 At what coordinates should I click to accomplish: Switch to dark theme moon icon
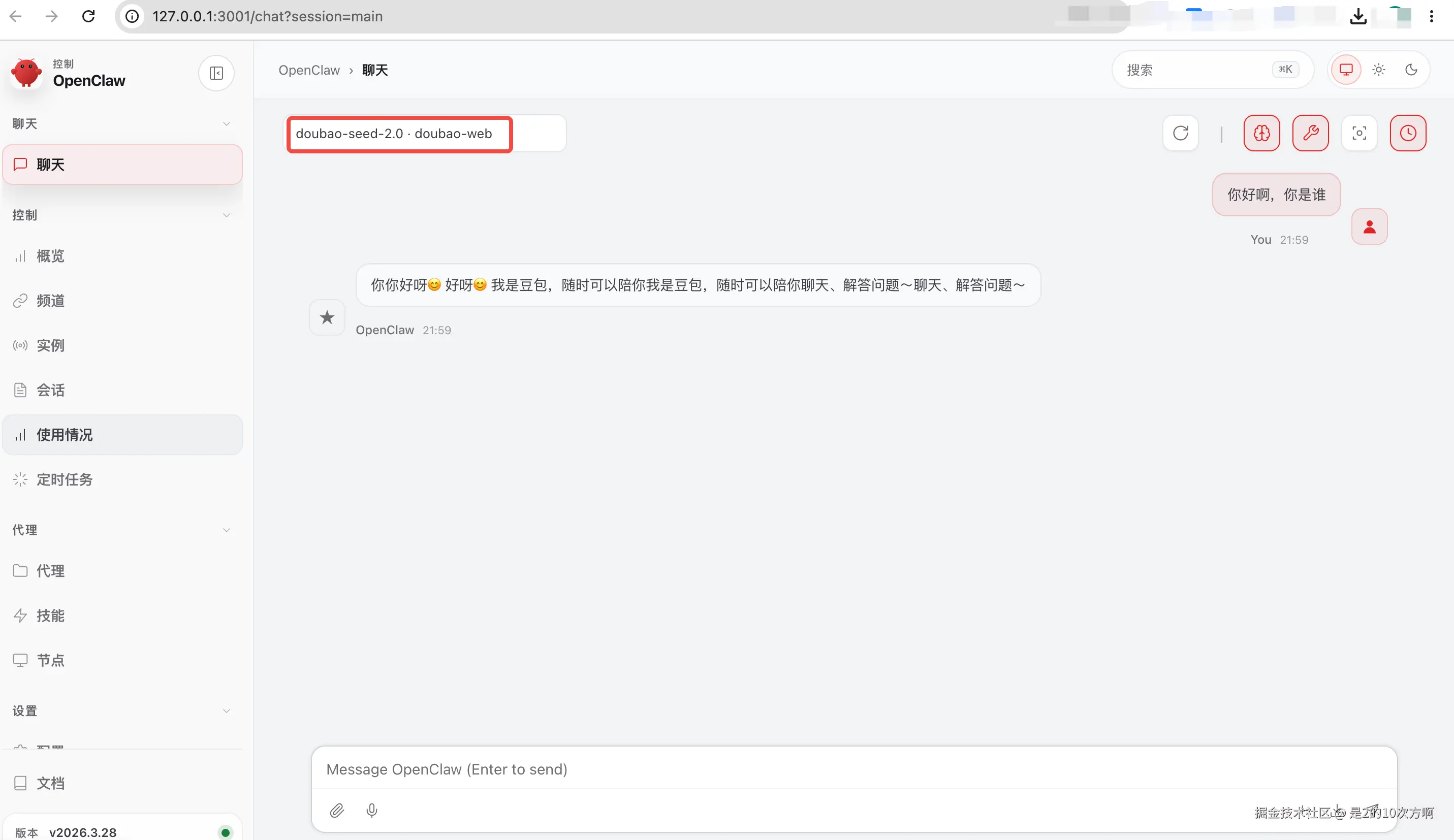tap(1411, 70)
